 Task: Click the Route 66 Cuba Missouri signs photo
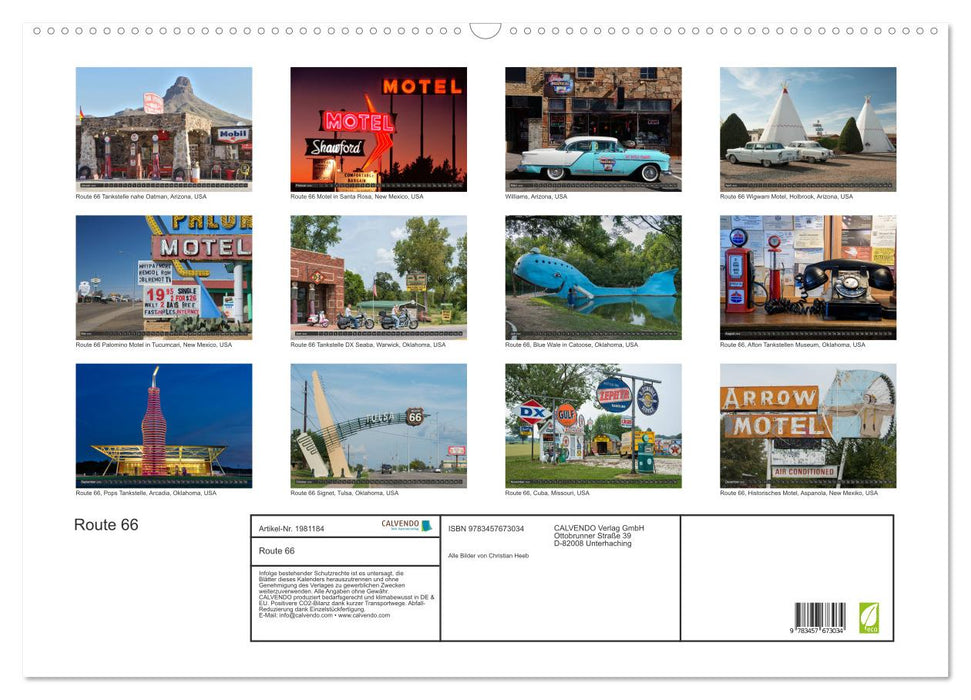click(x=592, y=424)
